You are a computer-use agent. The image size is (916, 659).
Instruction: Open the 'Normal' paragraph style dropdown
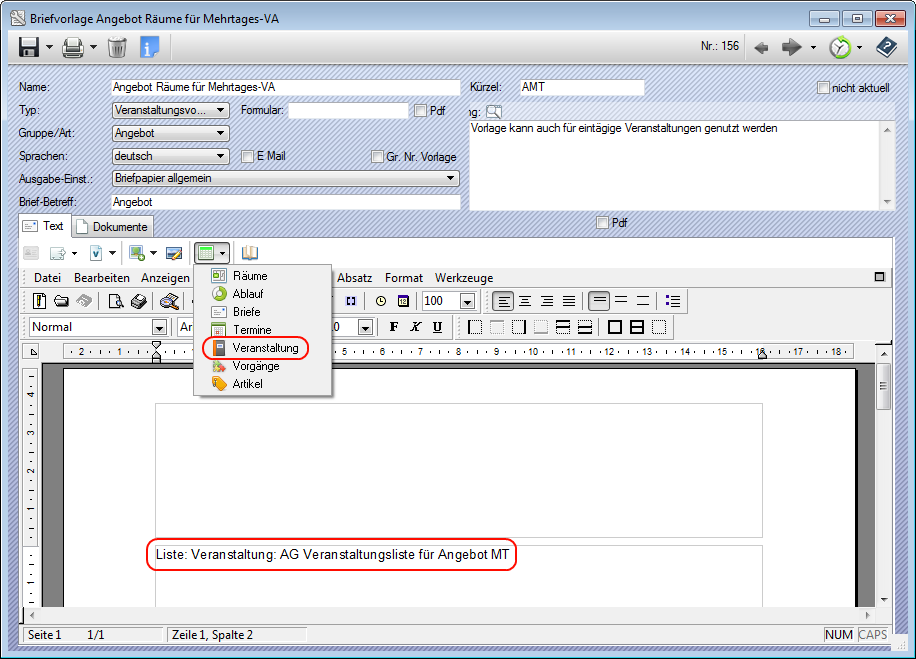[x=158, y=327]
